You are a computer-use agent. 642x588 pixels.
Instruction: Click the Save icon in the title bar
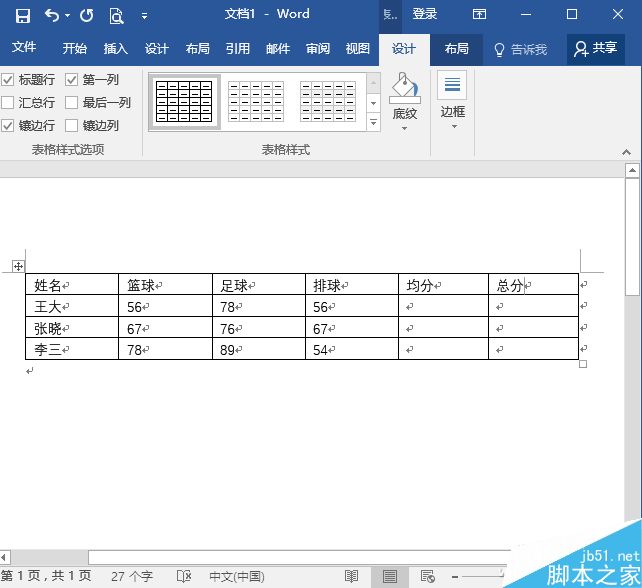pos(22,15)
